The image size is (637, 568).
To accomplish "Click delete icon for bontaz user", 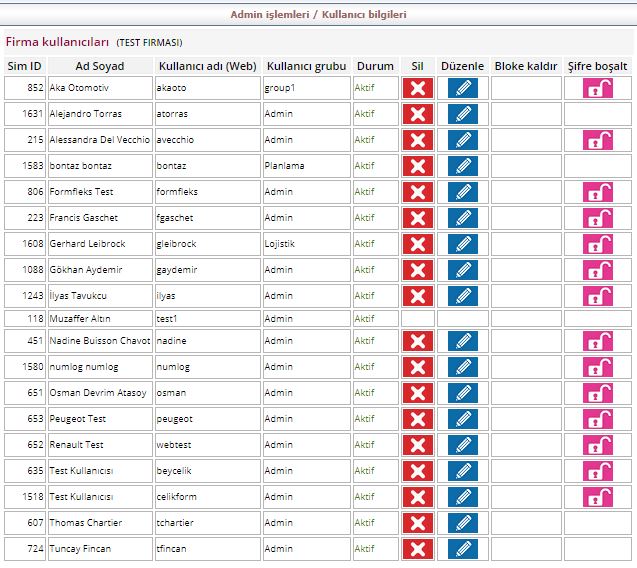I will pyautogui.click(x=417, y=166).
